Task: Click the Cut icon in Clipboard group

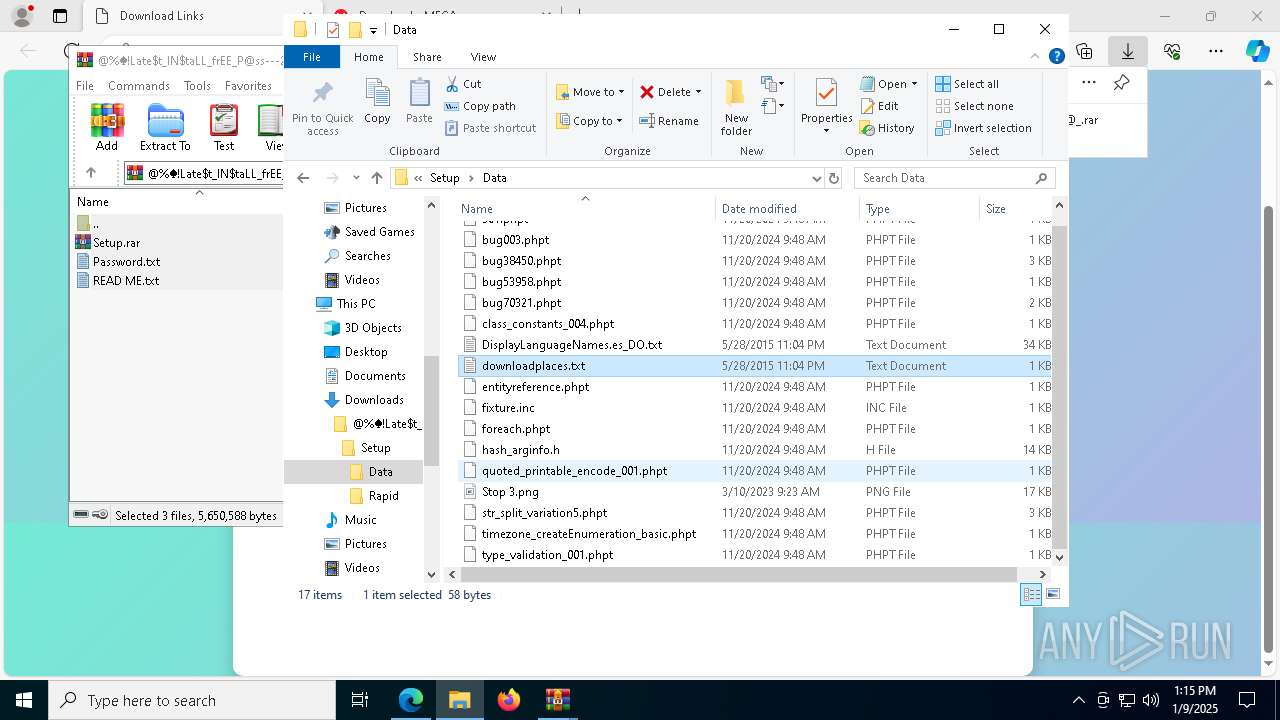Action: coord(452,84)
